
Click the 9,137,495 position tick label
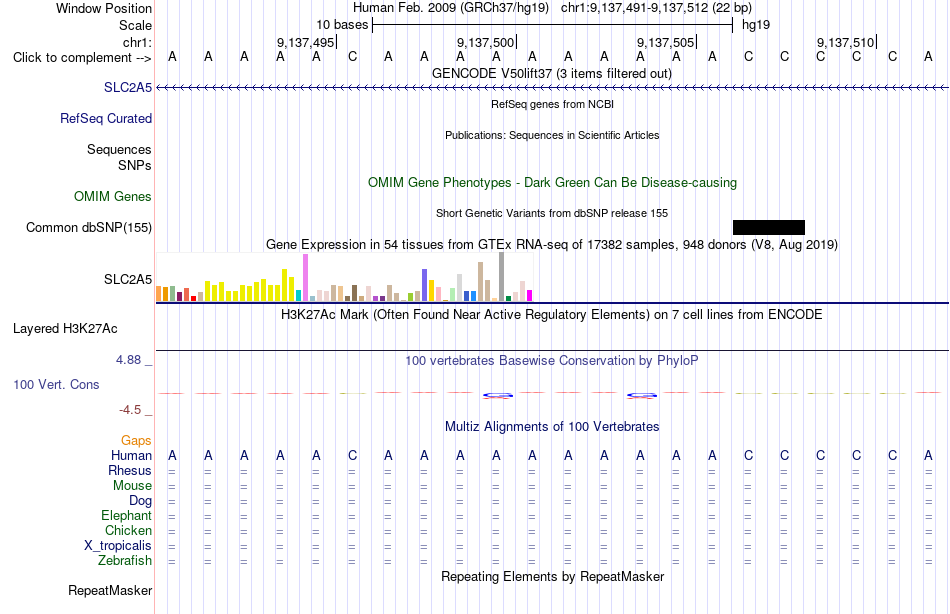point(305,42)
